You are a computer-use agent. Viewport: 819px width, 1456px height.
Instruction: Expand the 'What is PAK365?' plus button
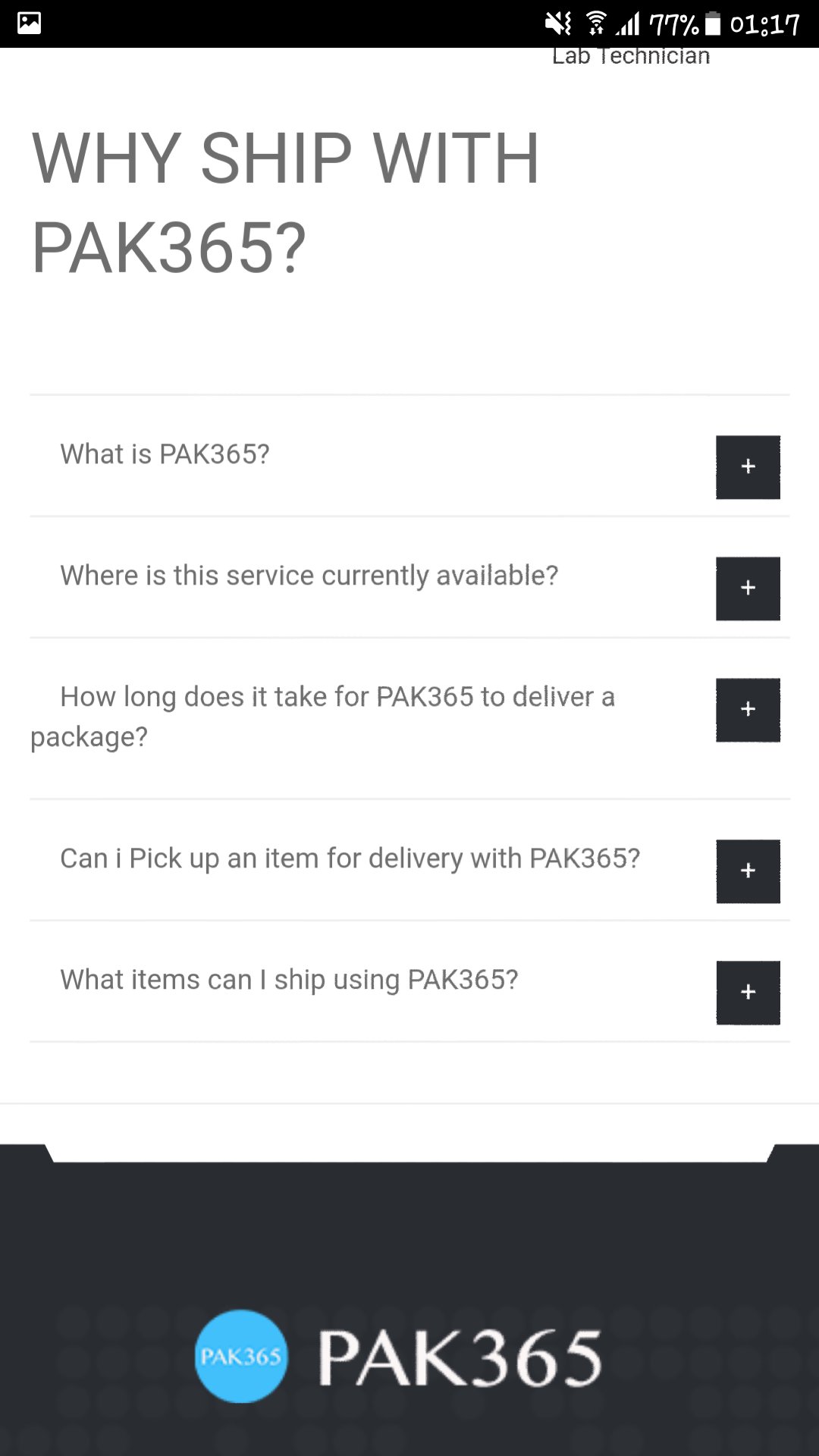(748, 467)
